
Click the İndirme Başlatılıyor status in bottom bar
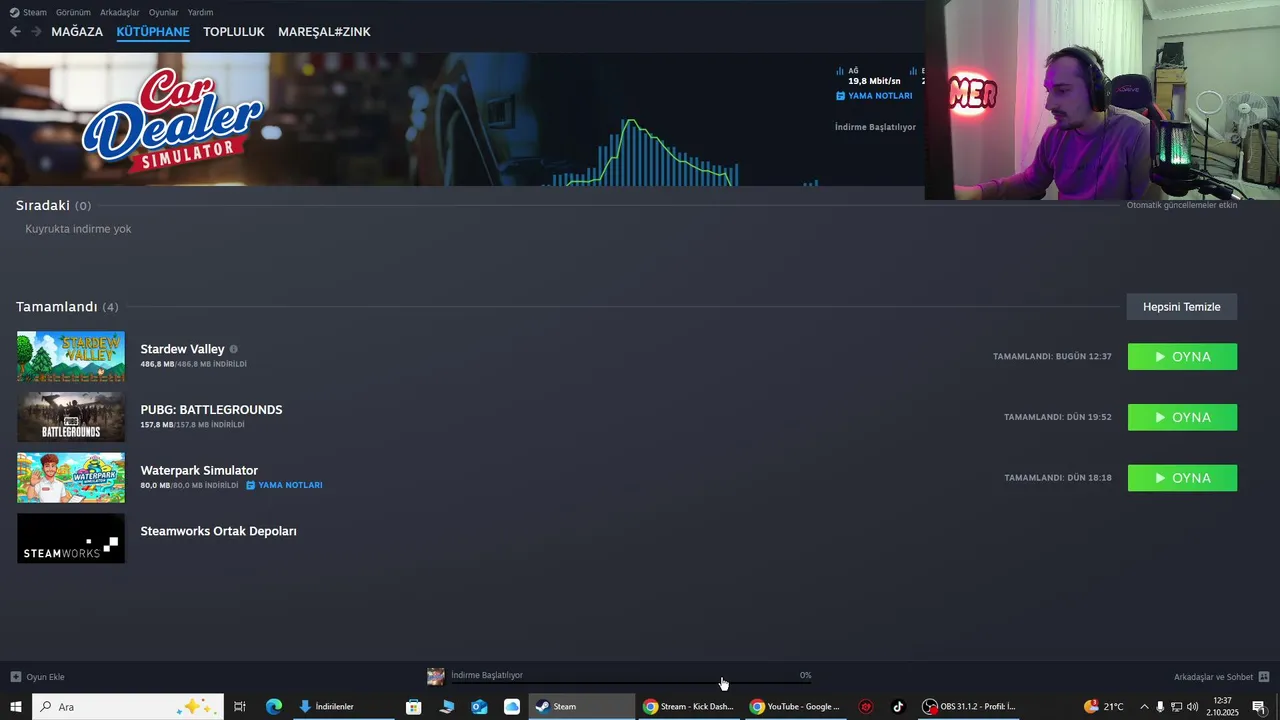tap(487, 675)
